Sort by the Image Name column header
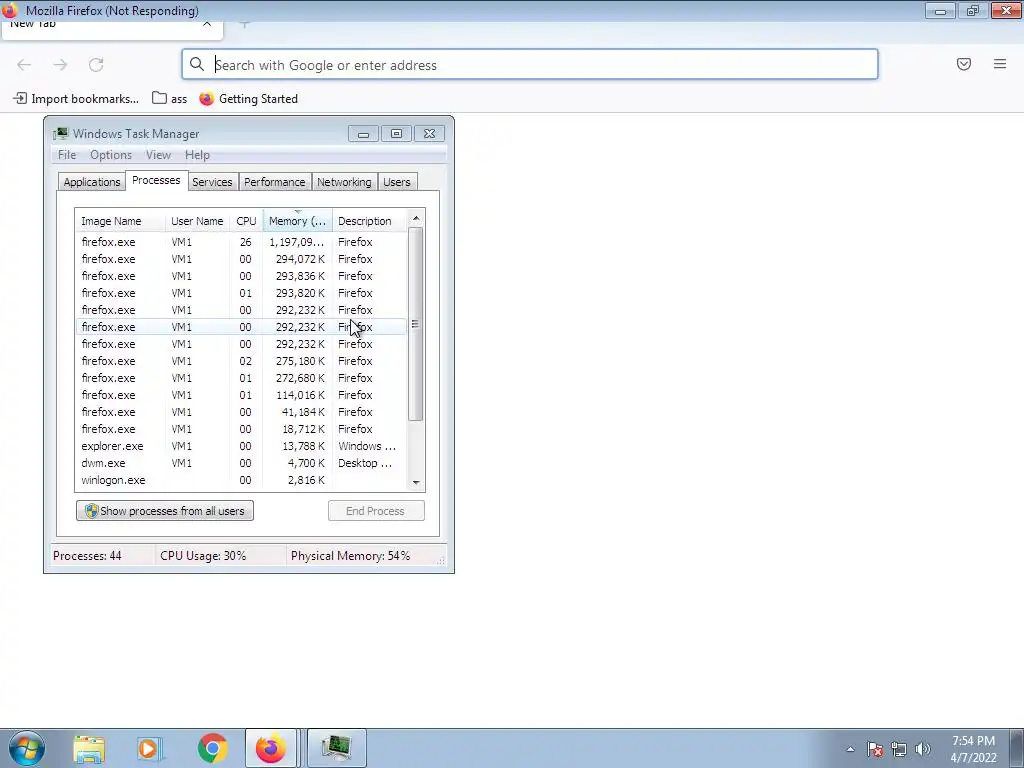Viewport: 1024px width, 768px height. point(120,221)
